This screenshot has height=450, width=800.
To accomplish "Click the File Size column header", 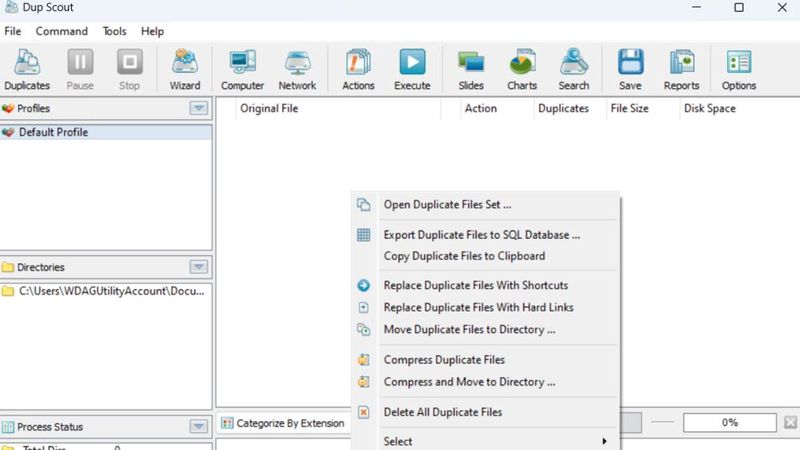I will point(630,108).
